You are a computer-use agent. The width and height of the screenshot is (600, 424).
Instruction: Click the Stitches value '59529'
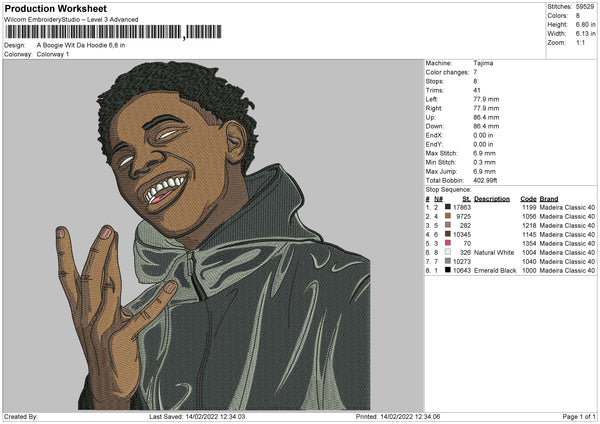click(x=585, y=7)
